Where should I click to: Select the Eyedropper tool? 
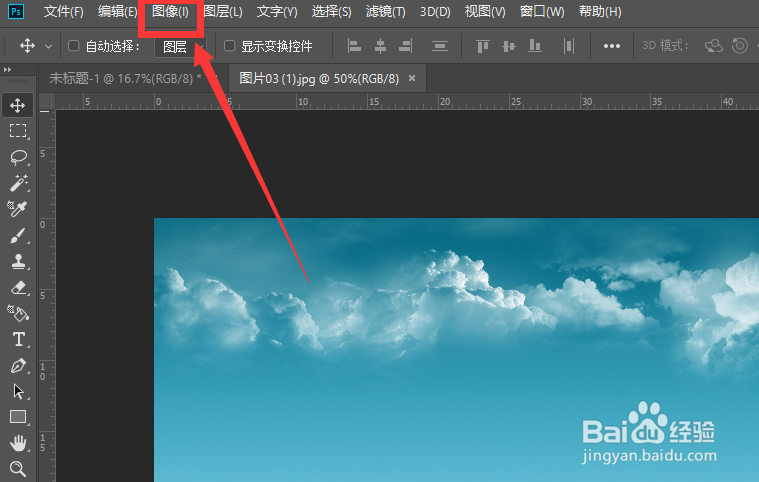coord(18,209)
